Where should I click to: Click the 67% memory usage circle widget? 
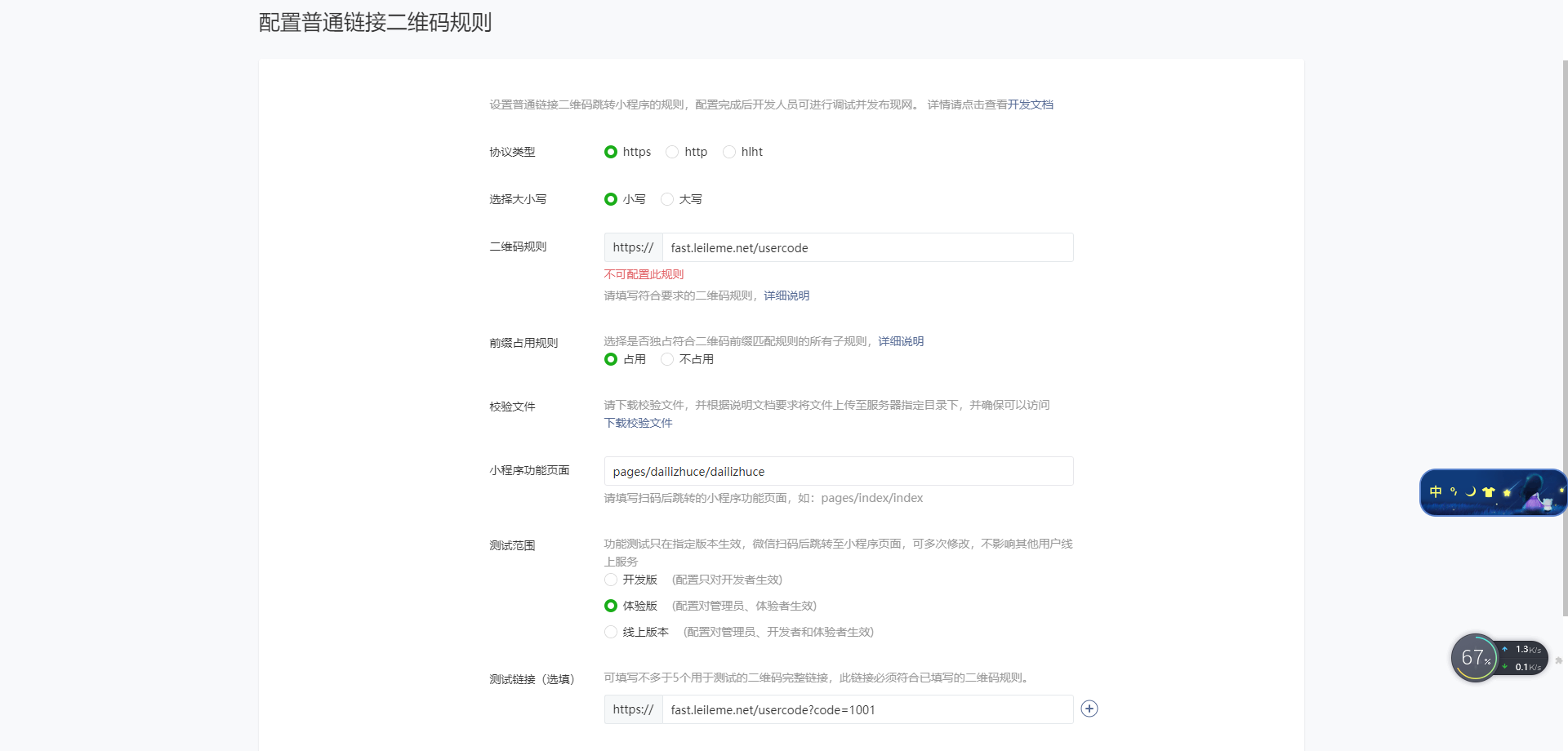tap(1475, 657)
